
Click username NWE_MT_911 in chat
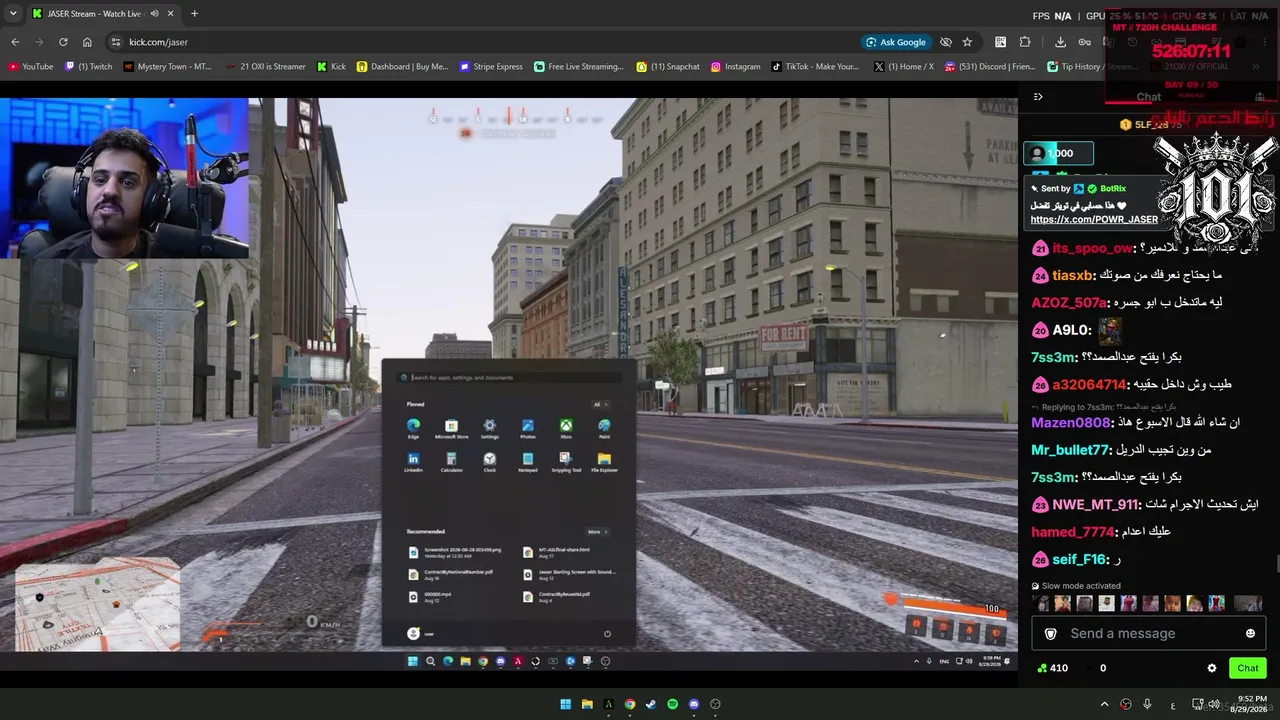(1096, 505)
